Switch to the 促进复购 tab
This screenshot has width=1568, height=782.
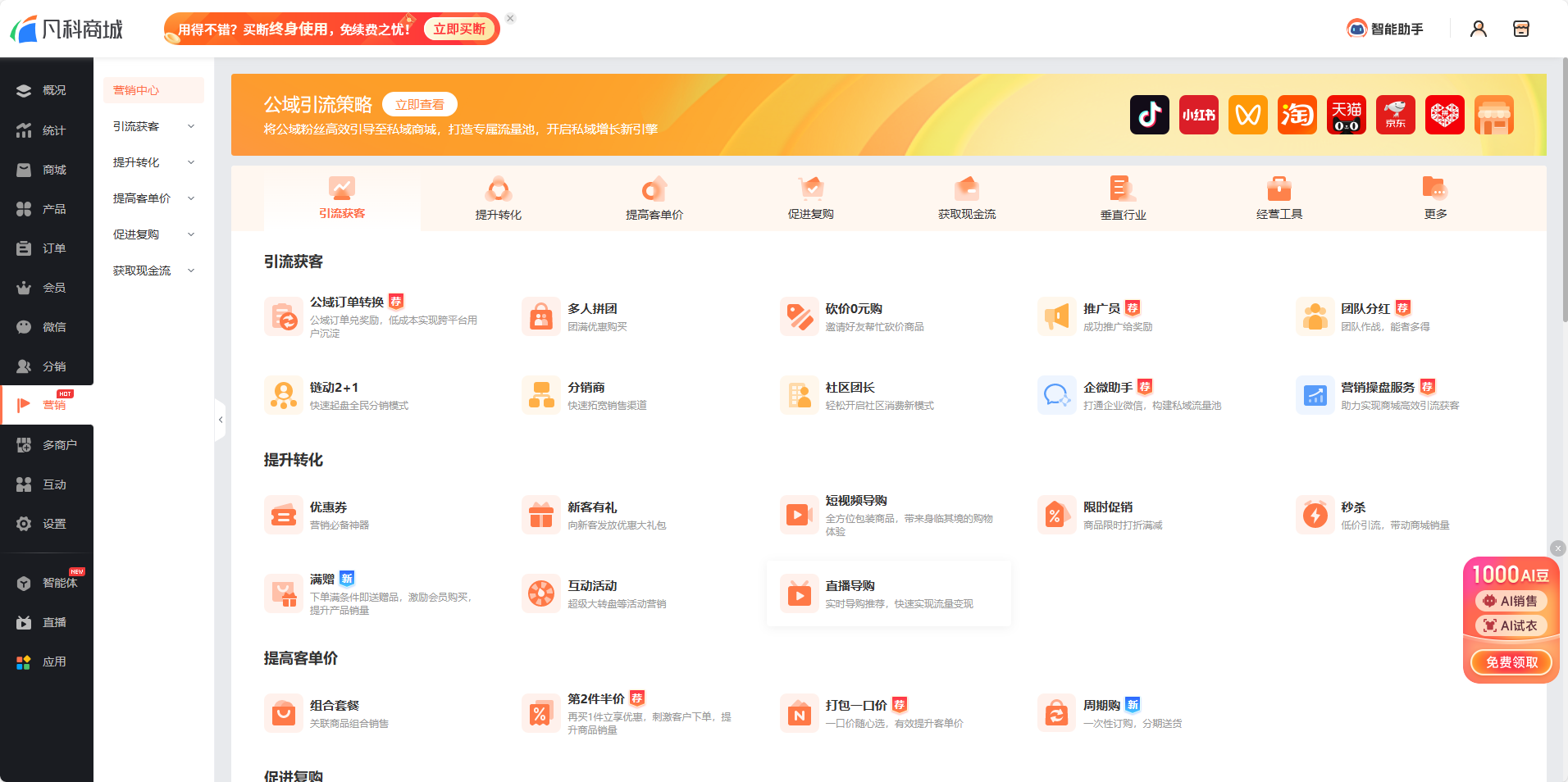pyautogui.click(x=810, y=198)
